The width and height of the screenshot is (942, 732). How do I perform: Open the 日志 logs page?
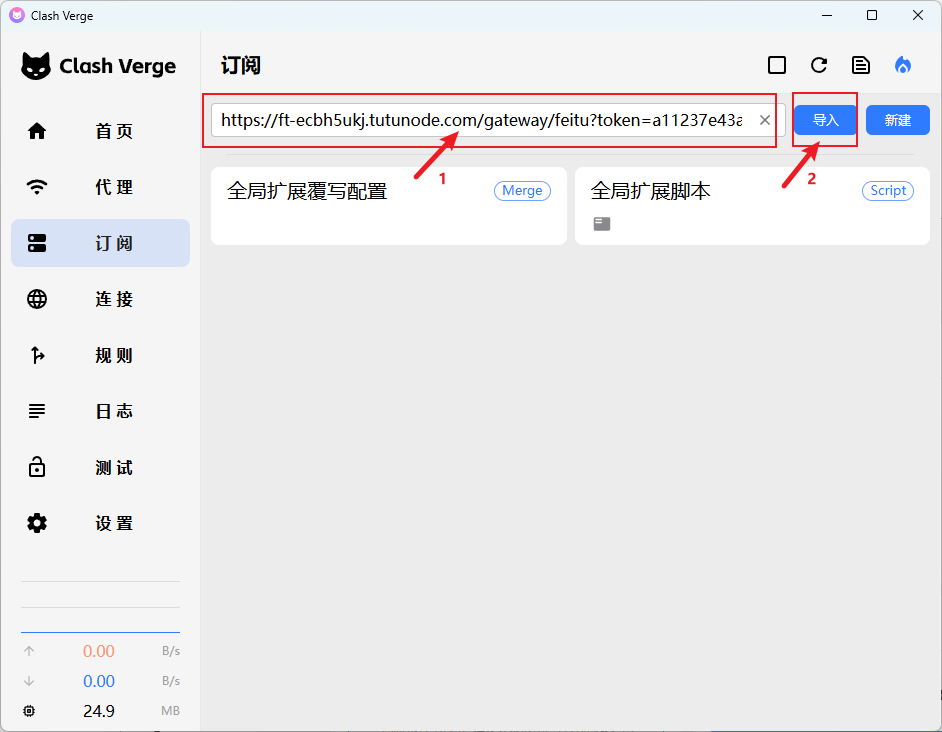(100, 411)
